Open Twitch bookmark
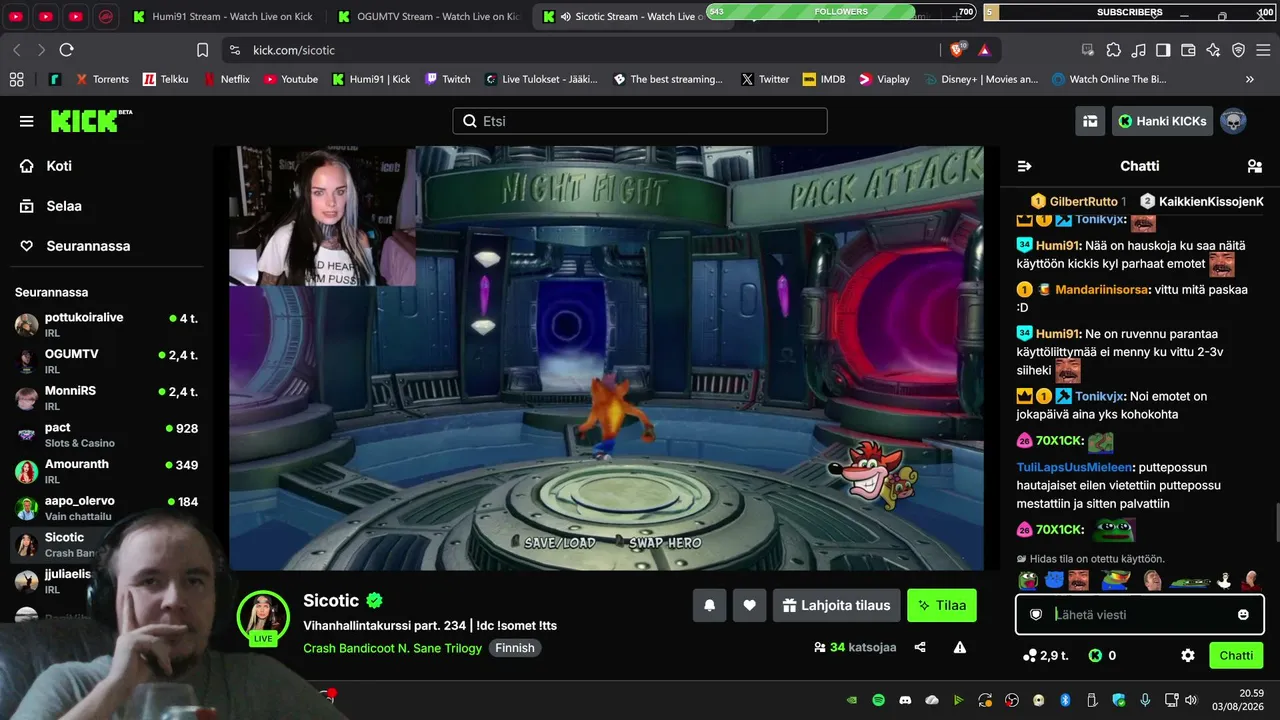1280x720 pixels. (447, 79)
